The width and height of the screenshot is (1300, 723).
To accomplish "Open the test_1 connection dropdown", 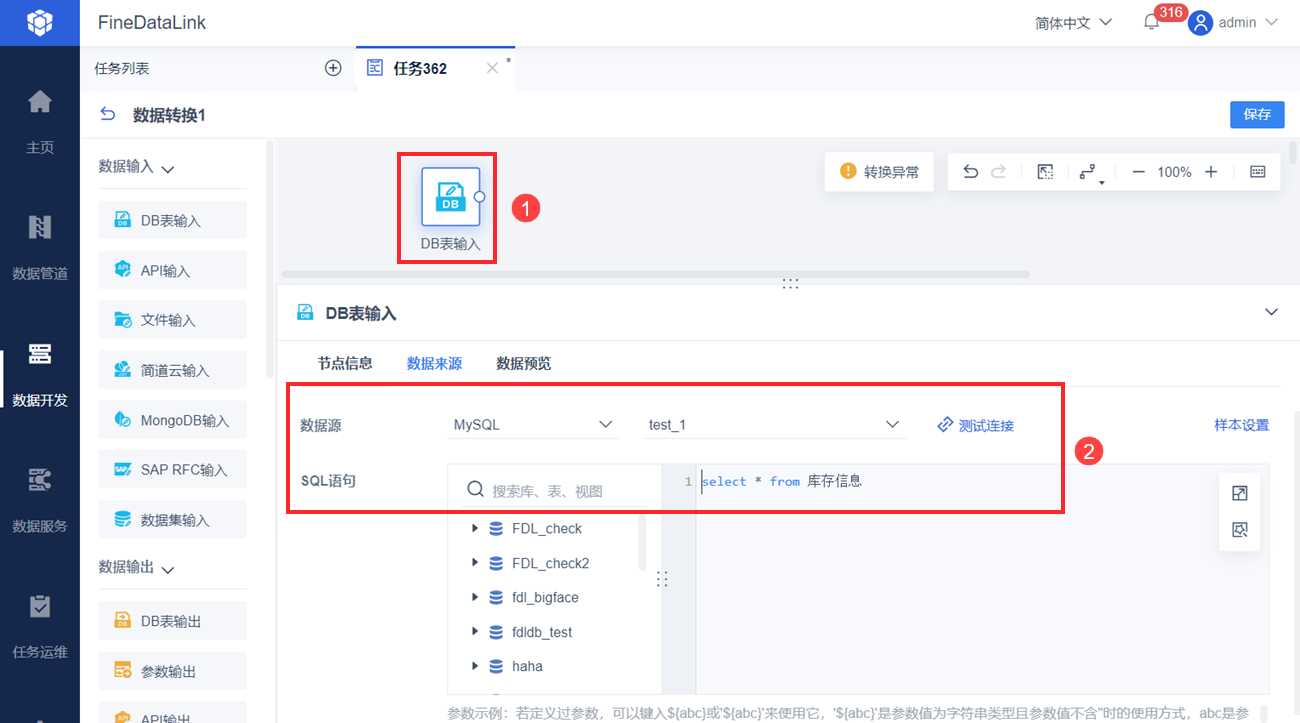I will coord(773,425).
